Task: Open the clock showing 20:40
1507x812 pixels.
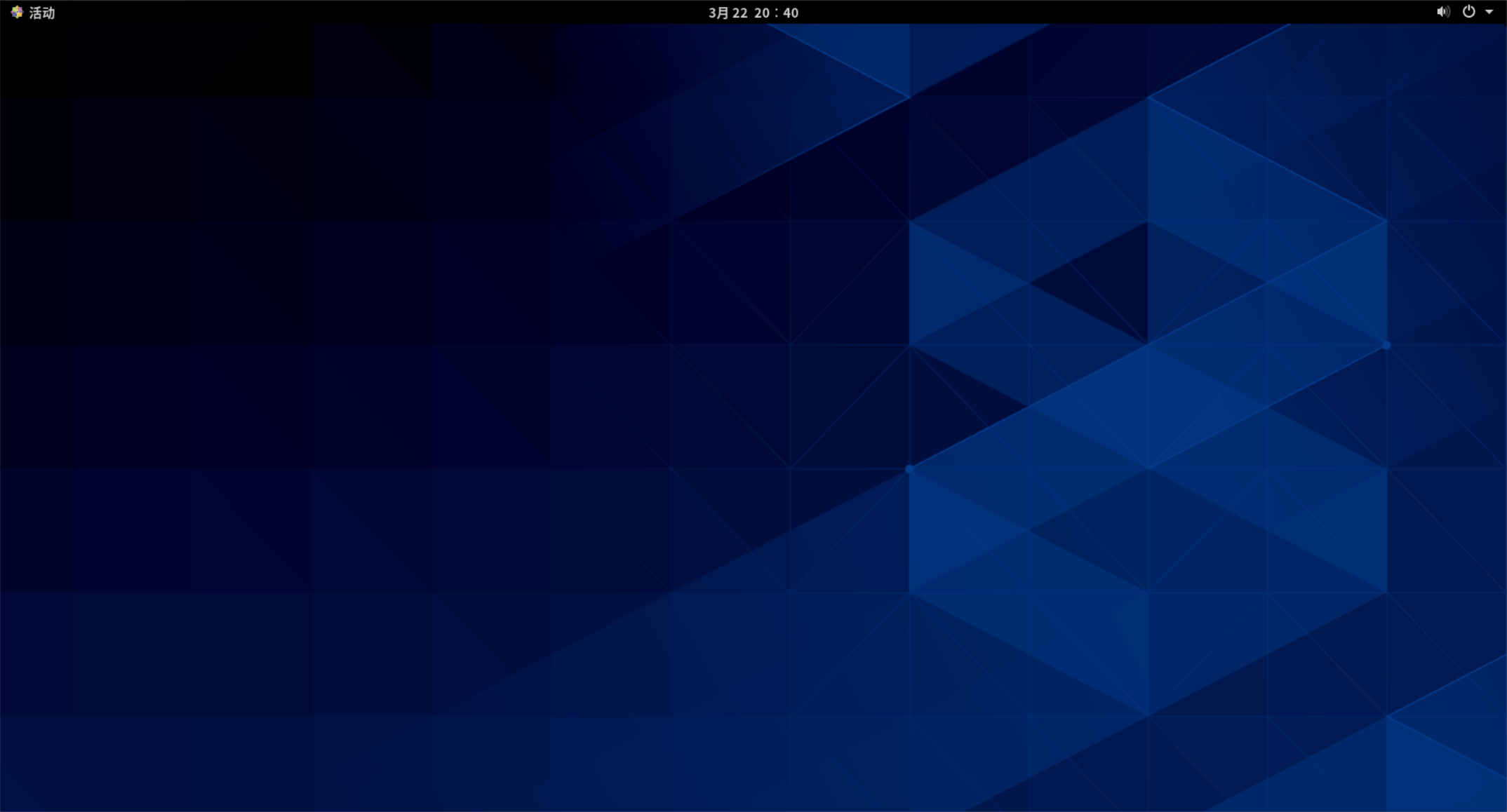Action: 776,13
